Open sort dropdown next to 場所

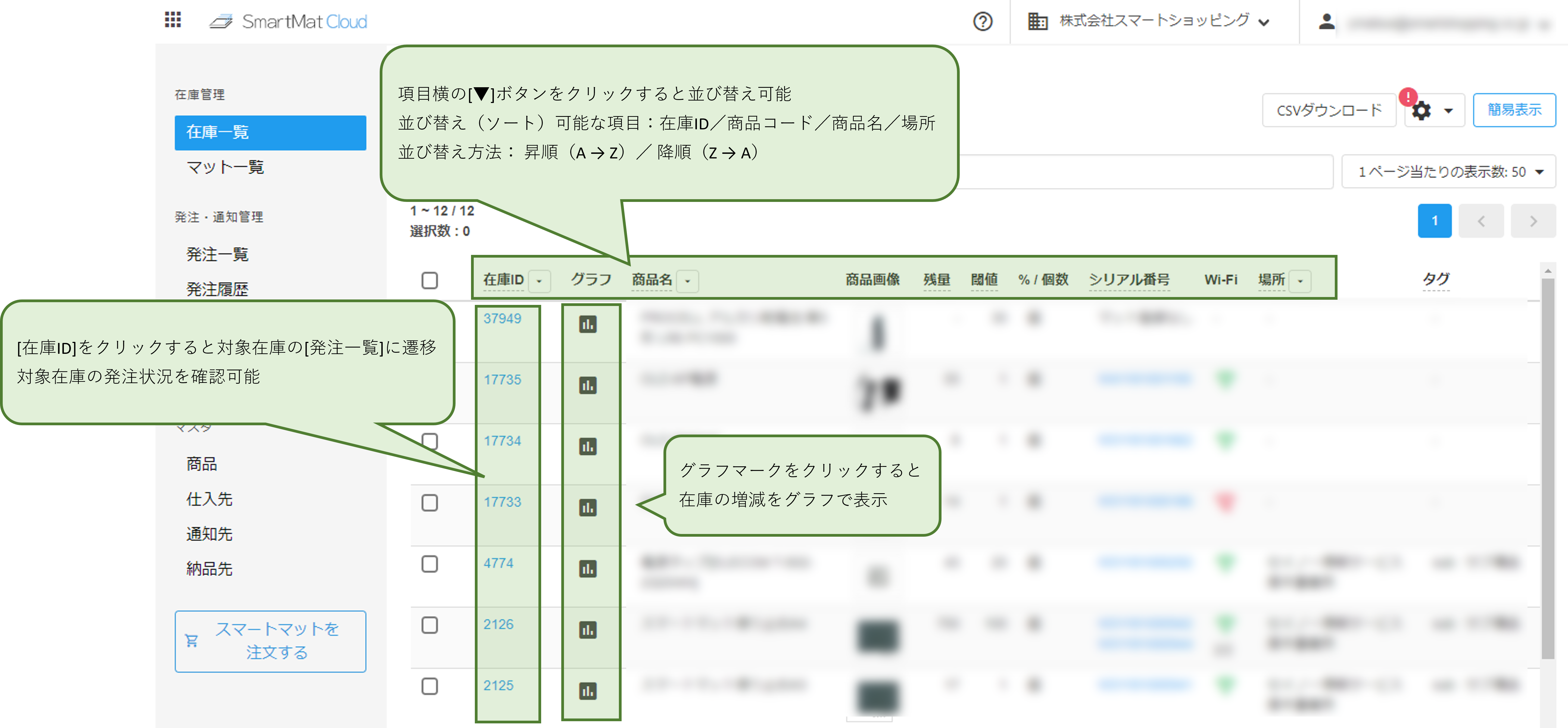click(x=1300, y=281)
